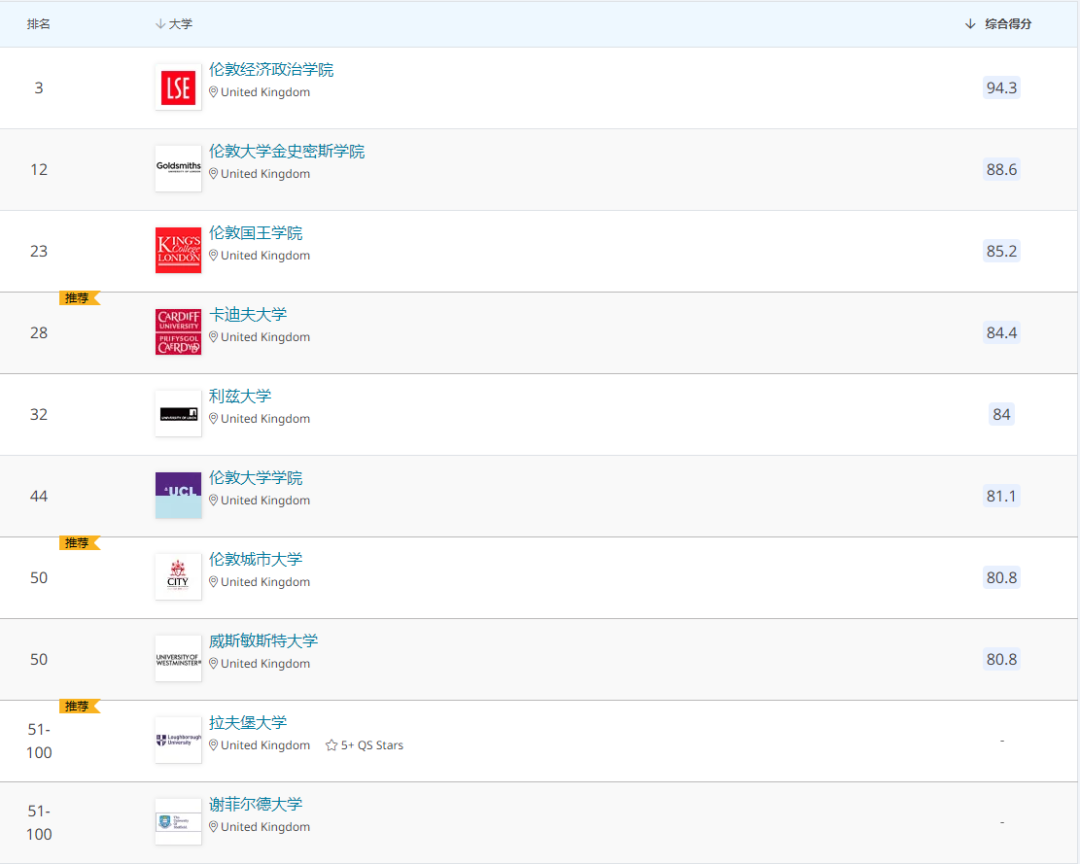
Task: Open the City University logo
Action: point(178,577)
